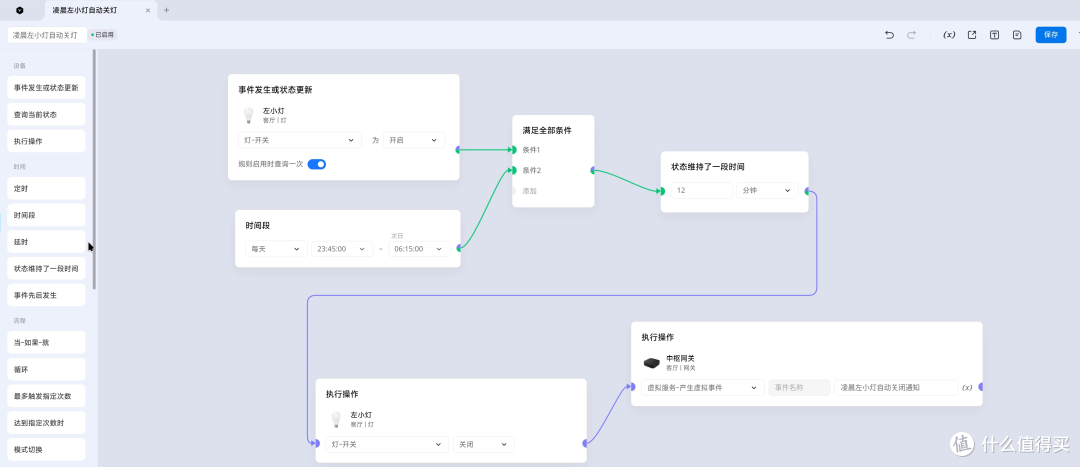Open 灯-开关 dropdown in 执行操作 node
The height and width of the screenshot is (467, 1080).
pos(387,444)
